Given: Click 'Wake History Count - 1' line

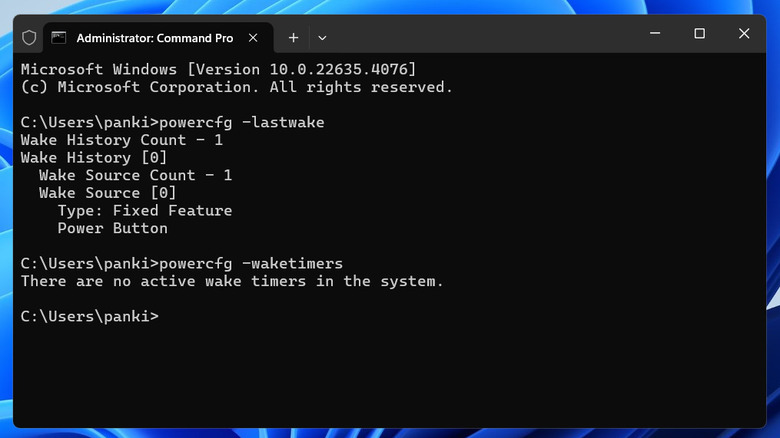Looking at the screenshot, I should pyautogui.click(x=122, y=140).
